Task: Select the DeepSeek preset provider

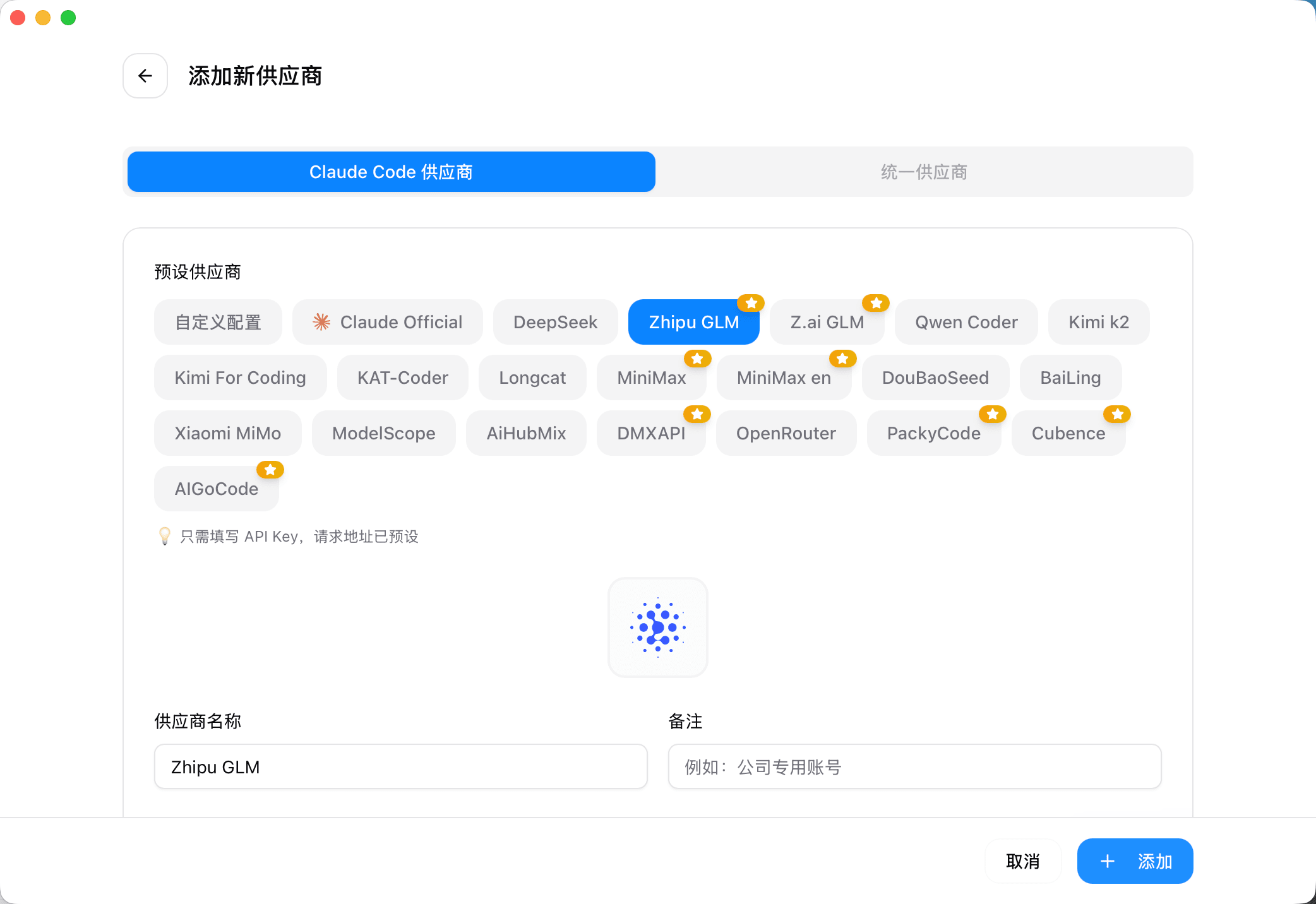Action: [x=556, y=322]
